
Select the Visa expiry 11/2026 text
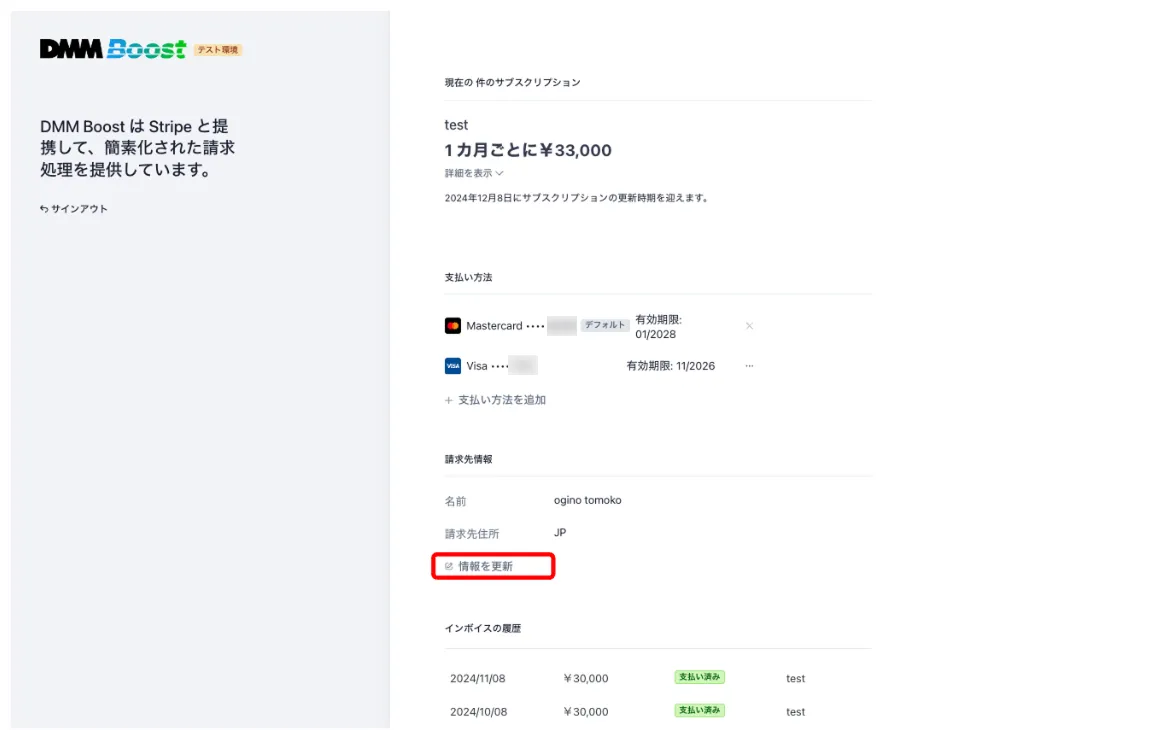[x=670, y=366]
